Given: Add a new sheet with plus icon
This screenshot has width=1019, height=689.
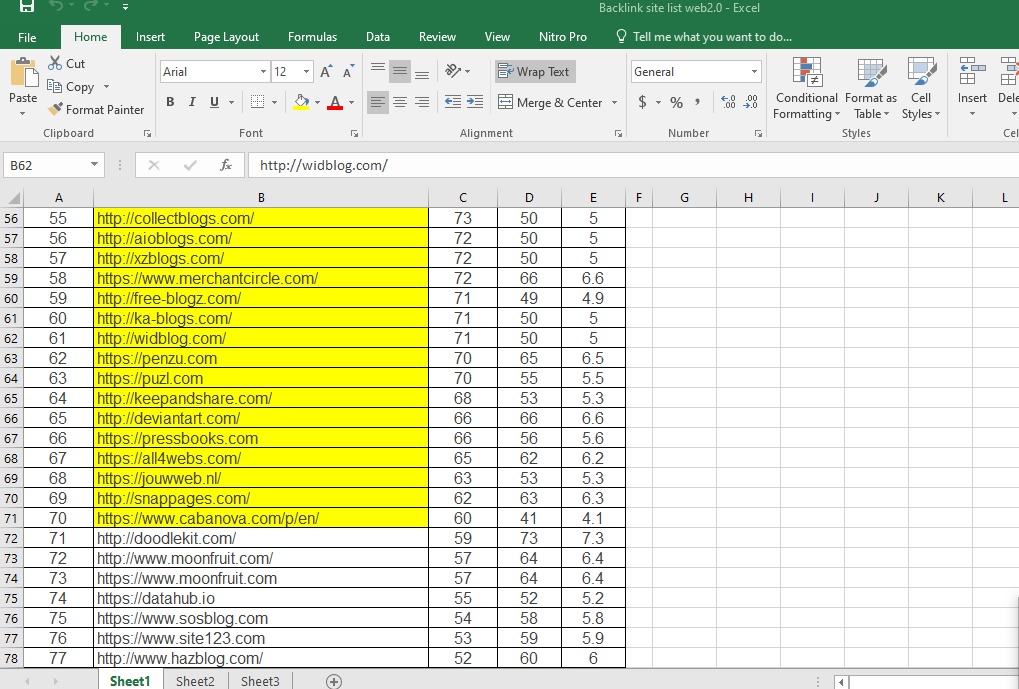Looking at the screenshot, I should coord(334,681).
